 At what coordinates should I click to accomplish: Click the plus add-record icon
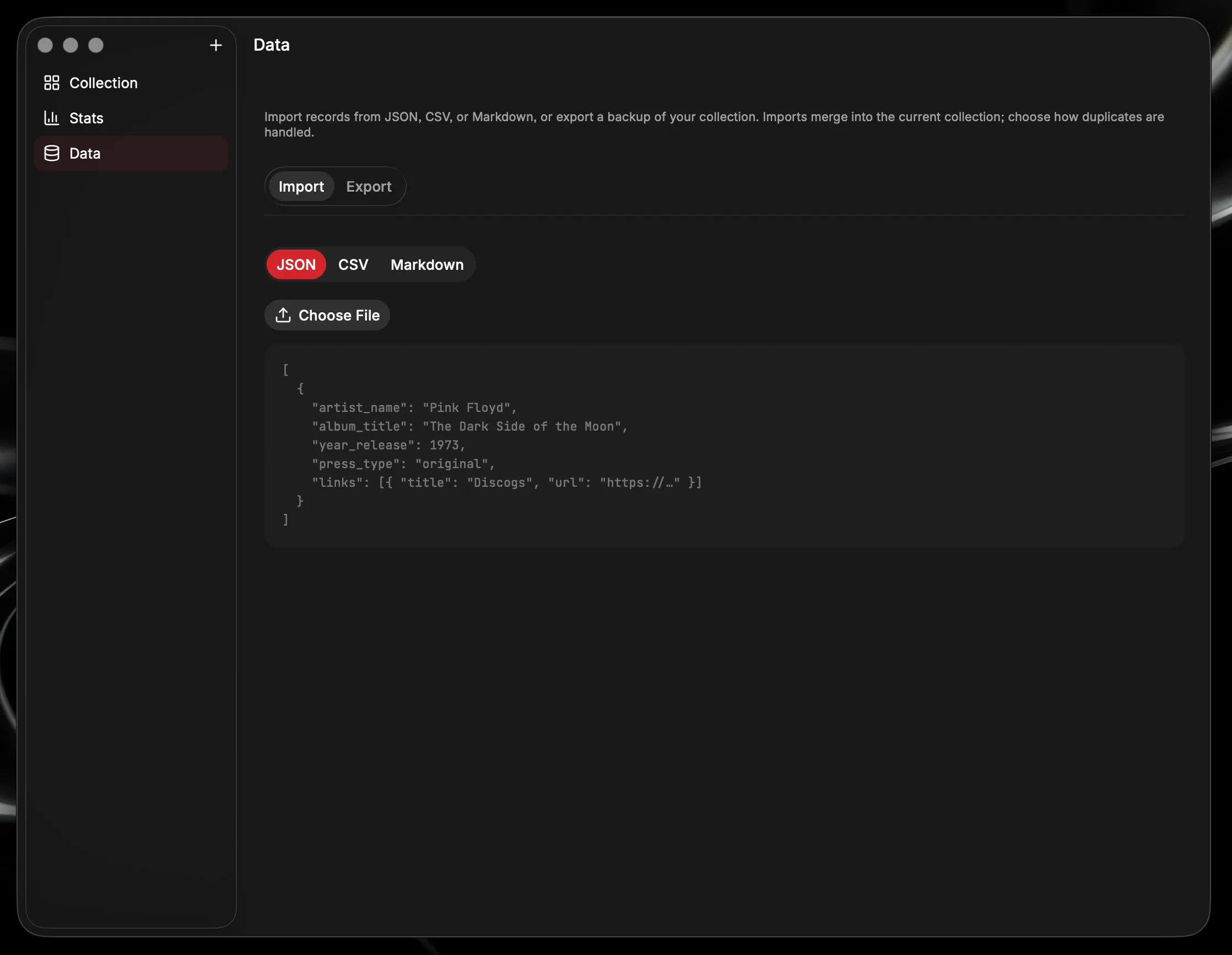click(215, 45)
